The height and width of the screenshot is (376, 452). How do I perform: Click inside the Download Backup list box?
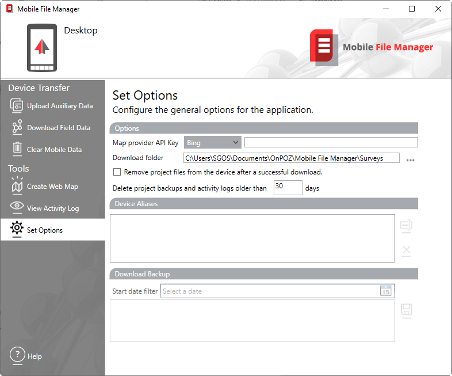tap(252, 320)
